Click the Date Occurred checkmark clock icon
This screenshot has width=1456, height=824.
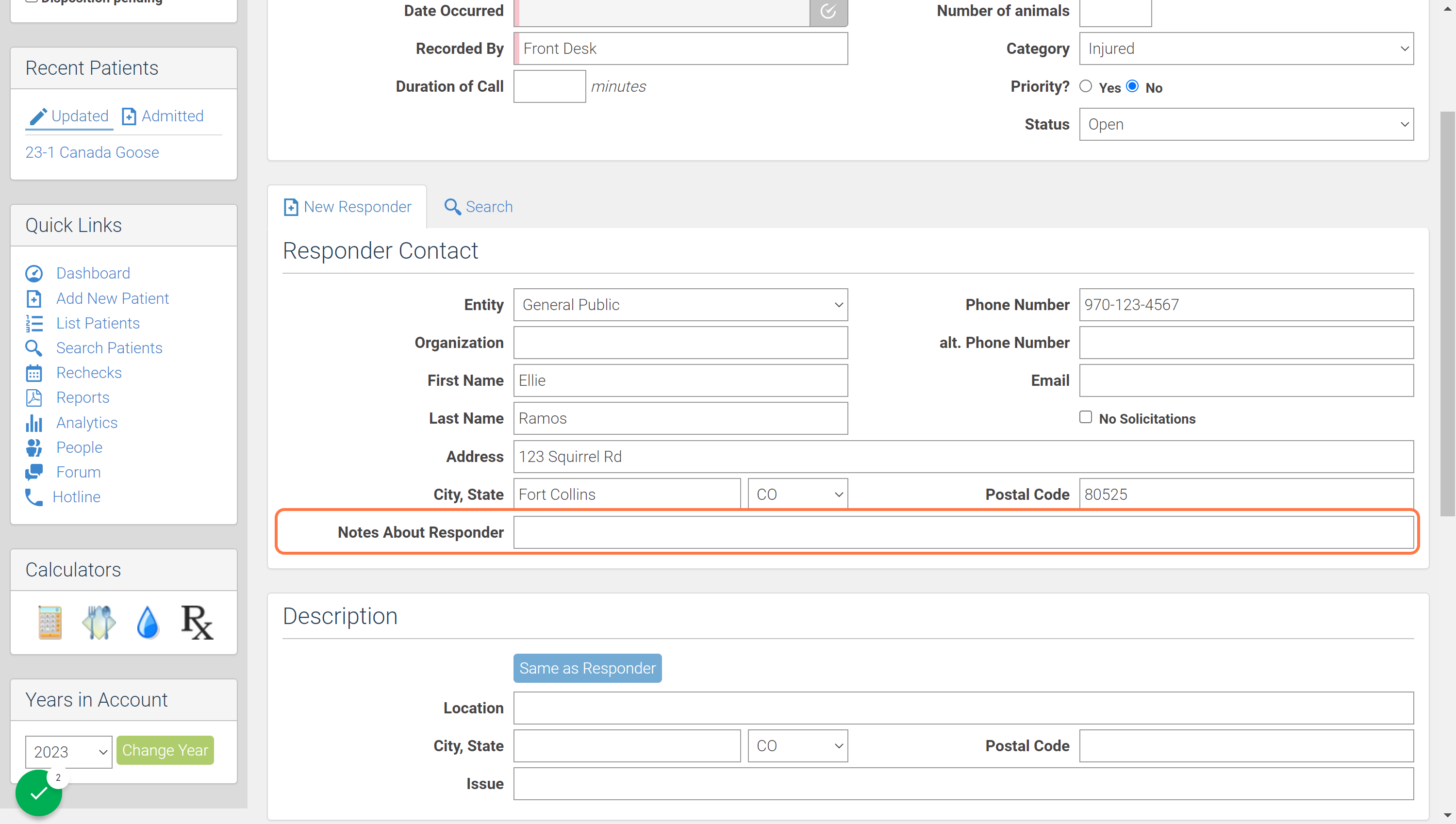coord(828,11)
